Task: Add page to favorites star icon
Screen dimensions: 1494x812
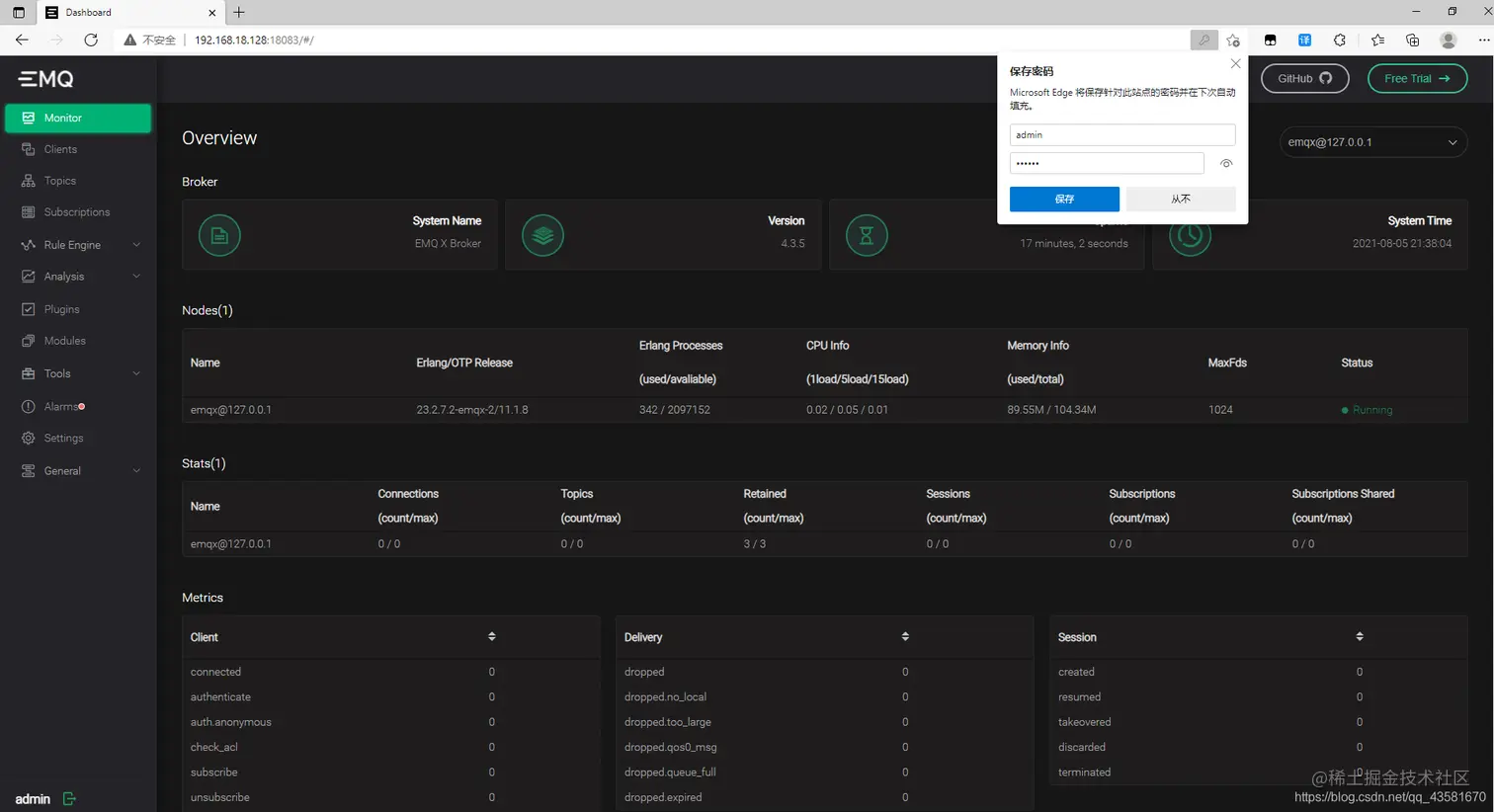Action: coord(1233,40)
